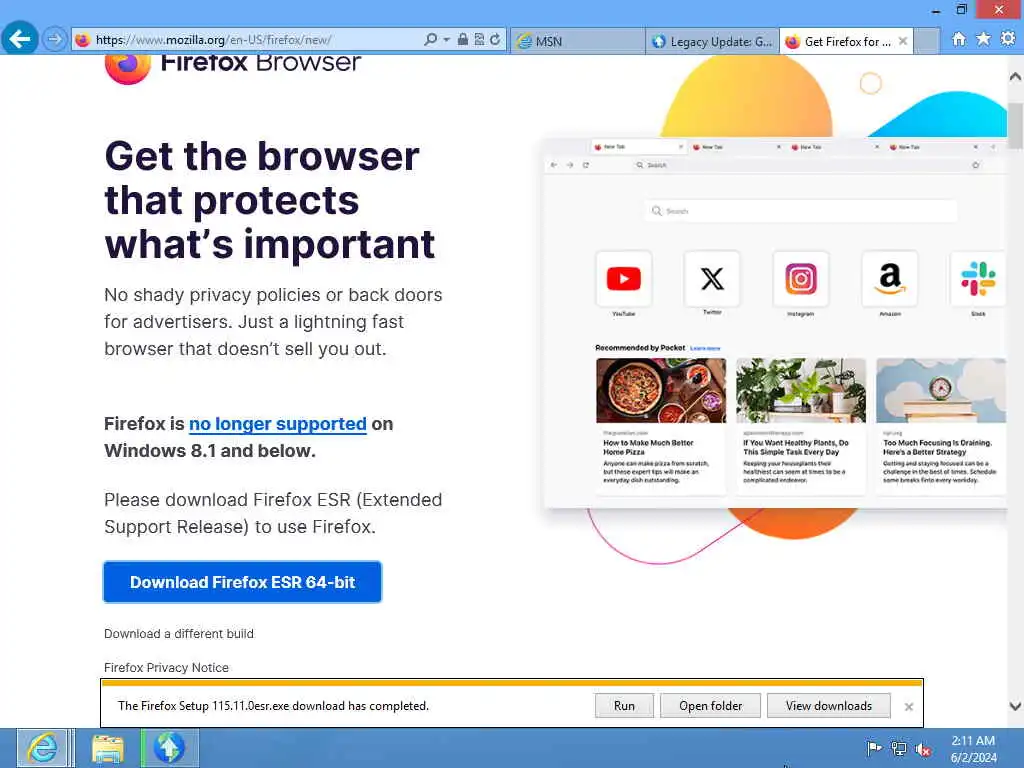Click the URL text in address bar
Screen dimensions: 1024x768
pos(214,40)
